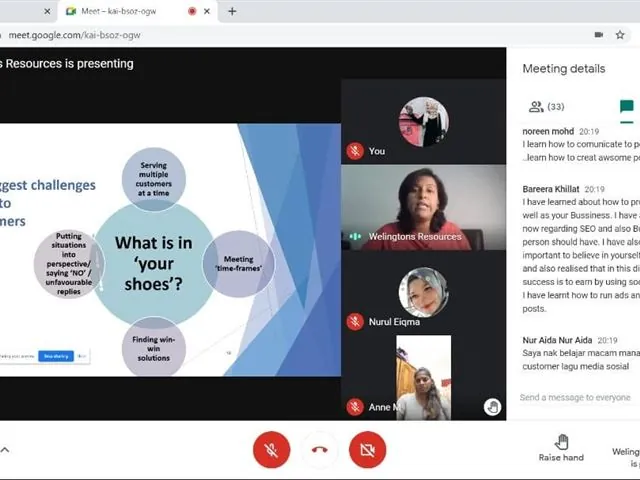Click the Raise hand button
The height and width of the screenshot is (480, 640).
pos(561,448)
